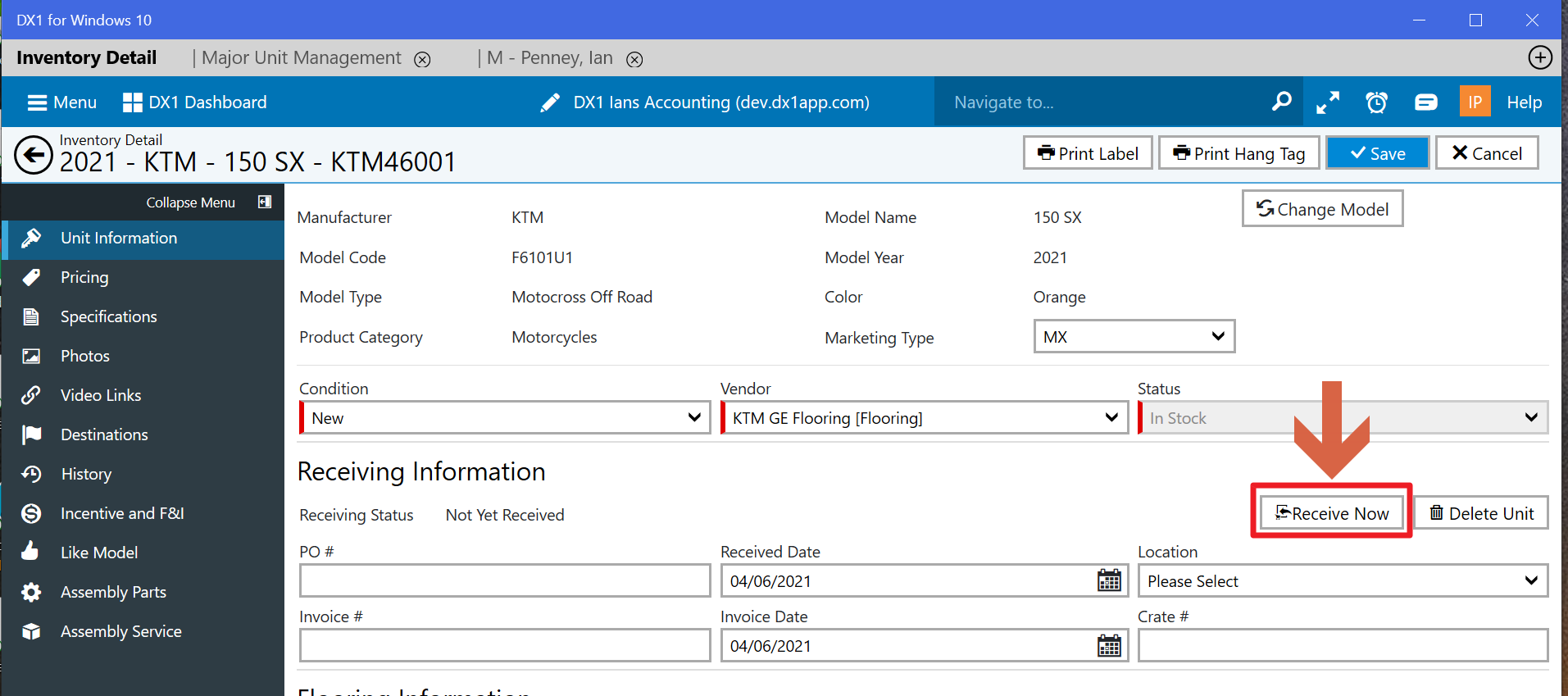Open the alarm clock reminders icon

pos(1377,102)
